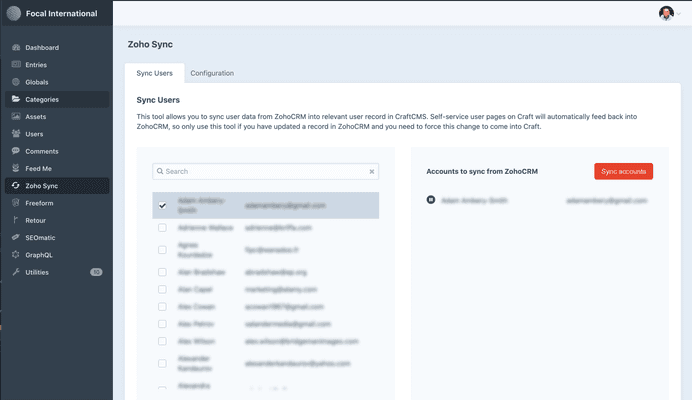Image resolution: width=692 pixels, height=400 pixels.
Task: Tick the checkbox for Adrienne Wallace
Action: [x=162, y=228]
